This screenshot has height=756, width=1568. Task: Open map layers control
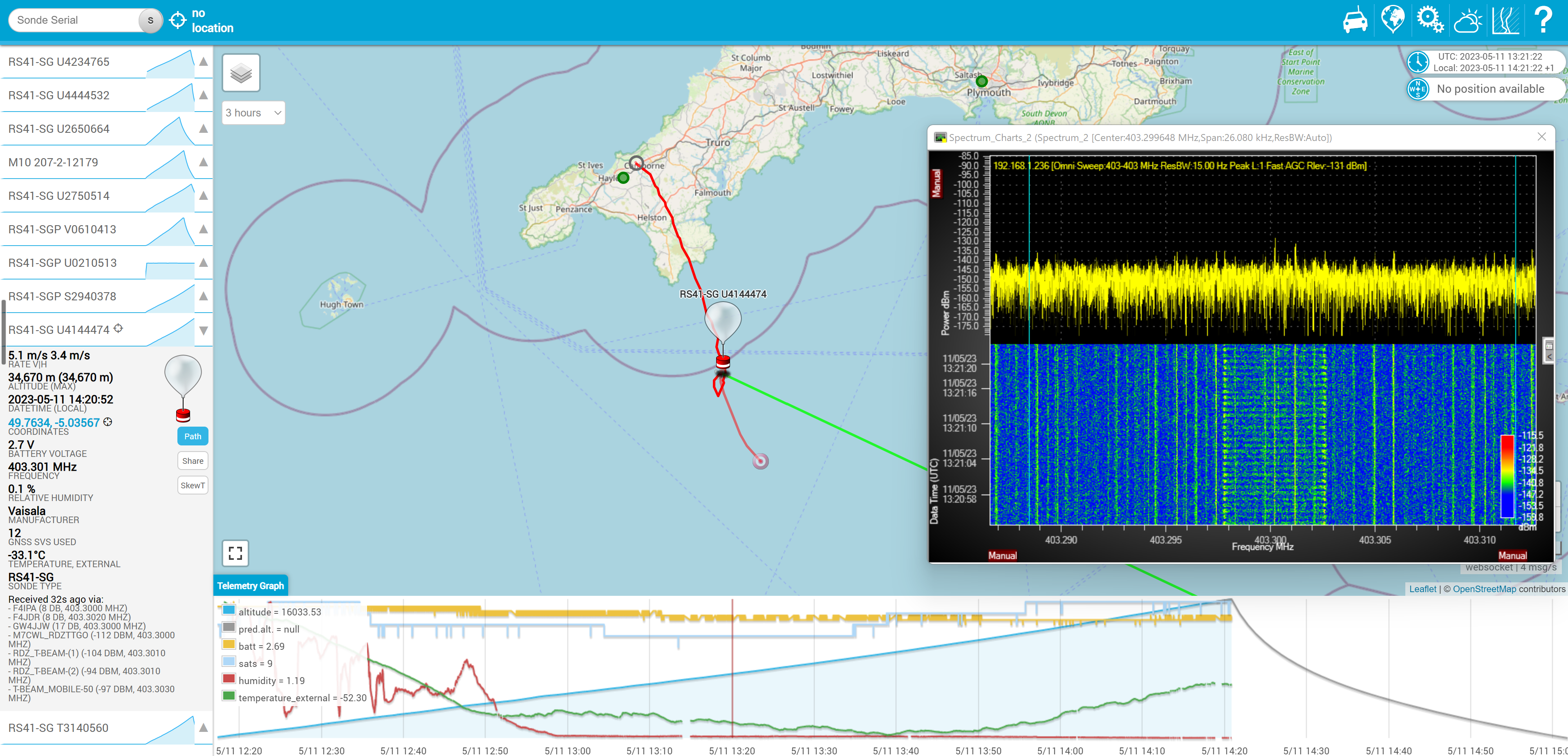241,73
